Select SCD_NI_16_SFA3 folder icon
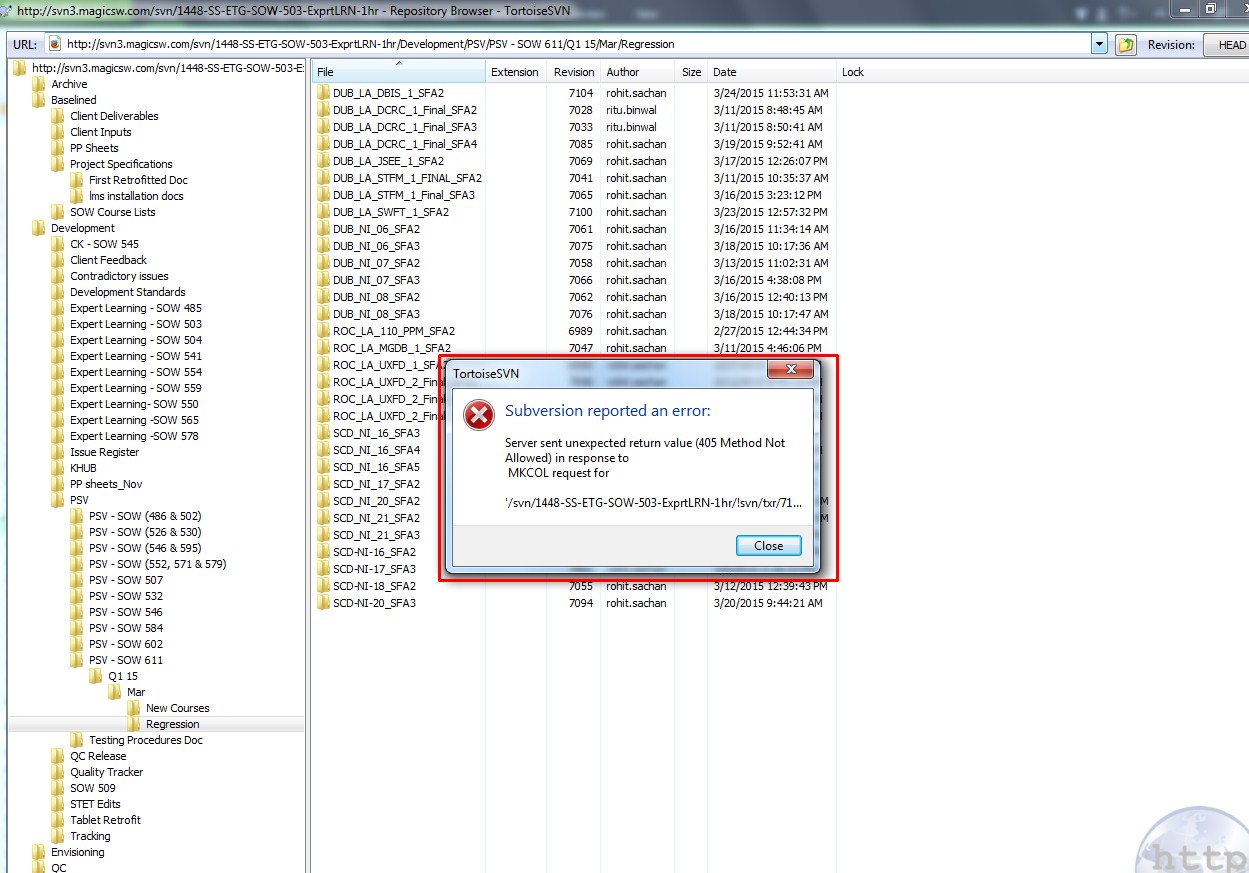 click(x=323, y=433)
